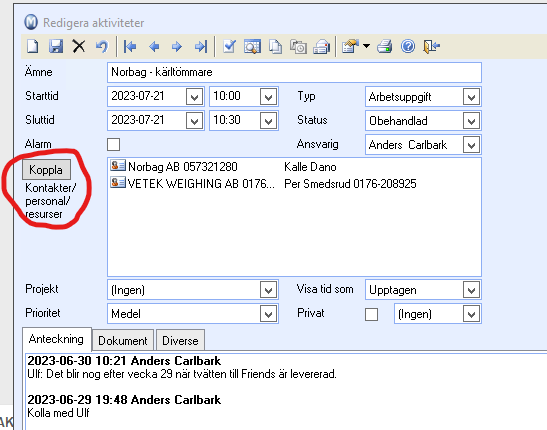Undo changes with the curved arrow icon
The image size is (547, 430).
click(102, 46)
